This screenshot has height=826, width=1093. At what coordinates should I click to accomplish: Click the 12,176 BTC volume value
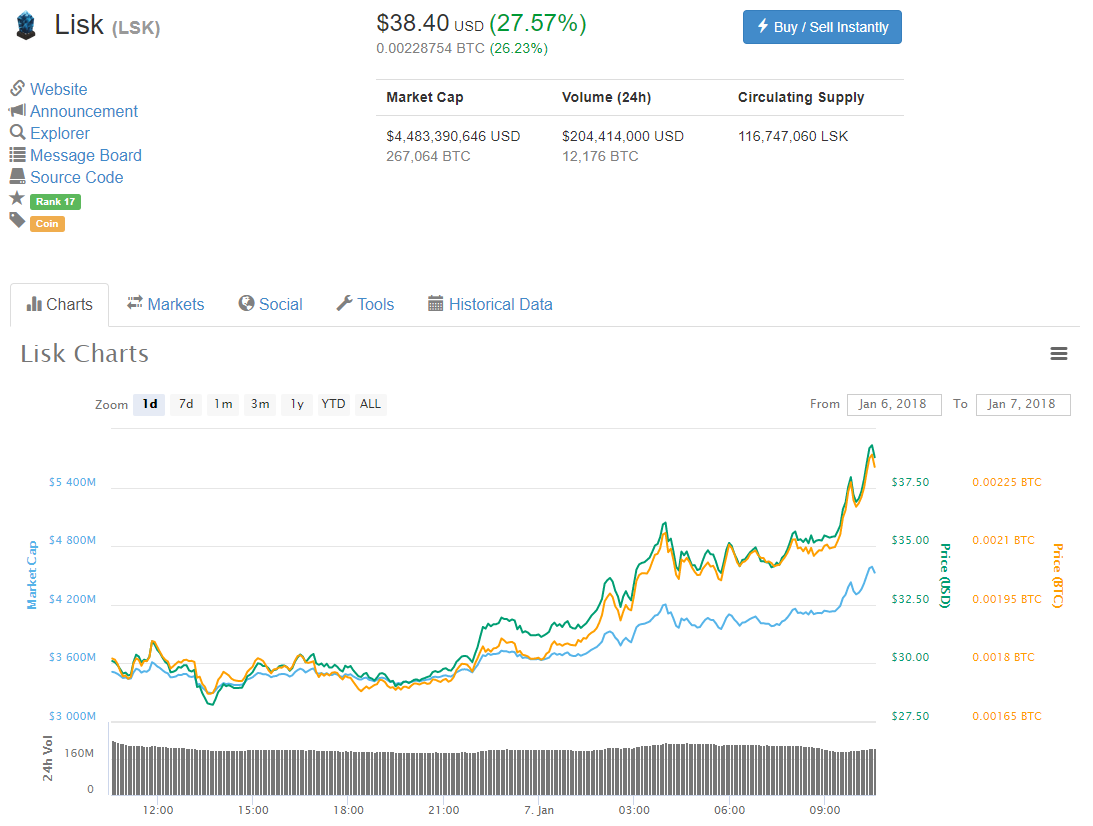[600, 157]
